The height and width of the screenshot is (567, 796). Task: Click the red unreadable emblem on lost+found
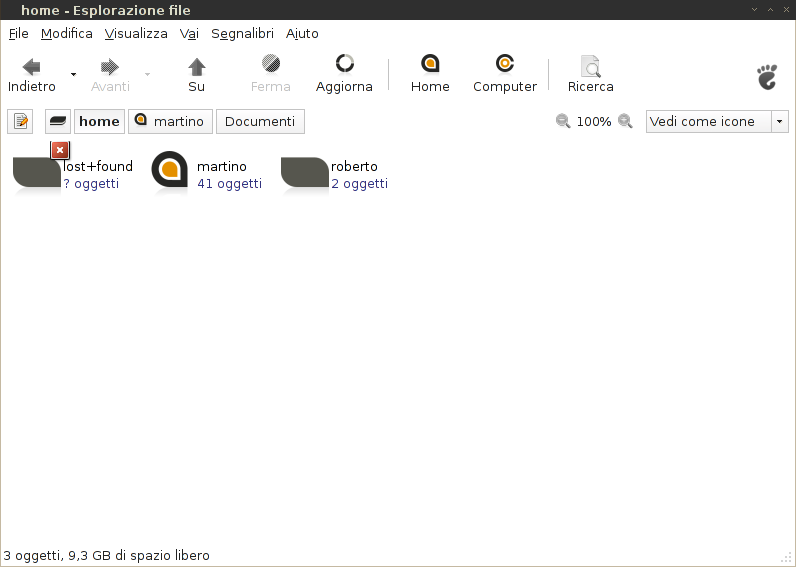[60, 150]
